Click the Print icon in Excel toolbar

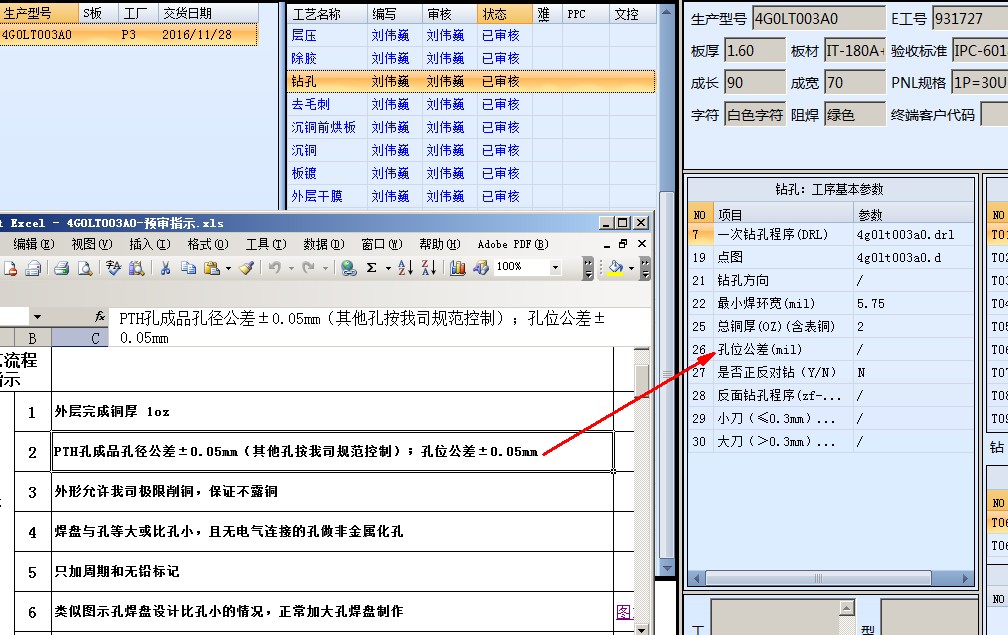62,268
